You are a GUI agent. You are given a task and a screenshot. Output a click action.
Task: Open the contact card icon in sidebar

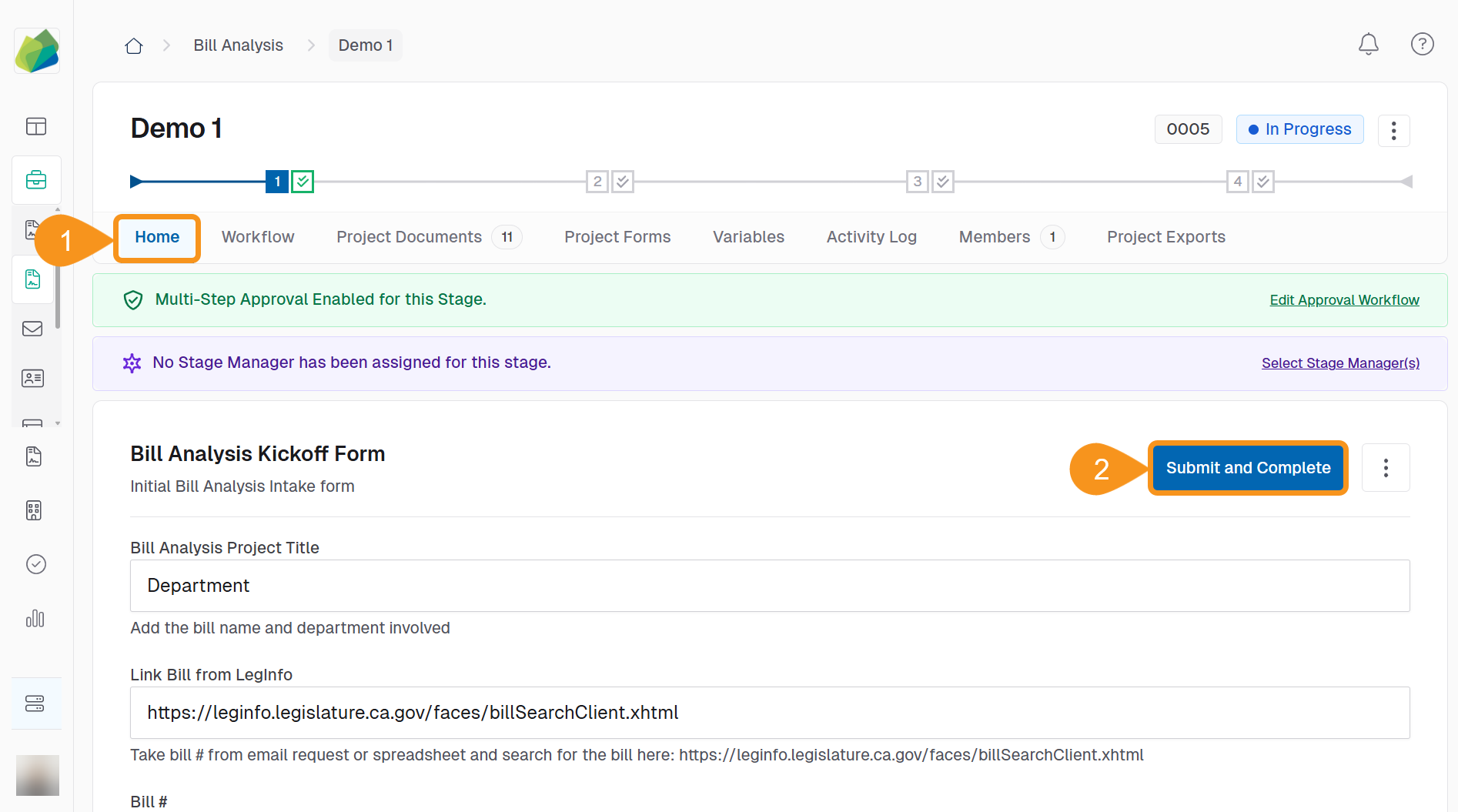click(33, 378)
